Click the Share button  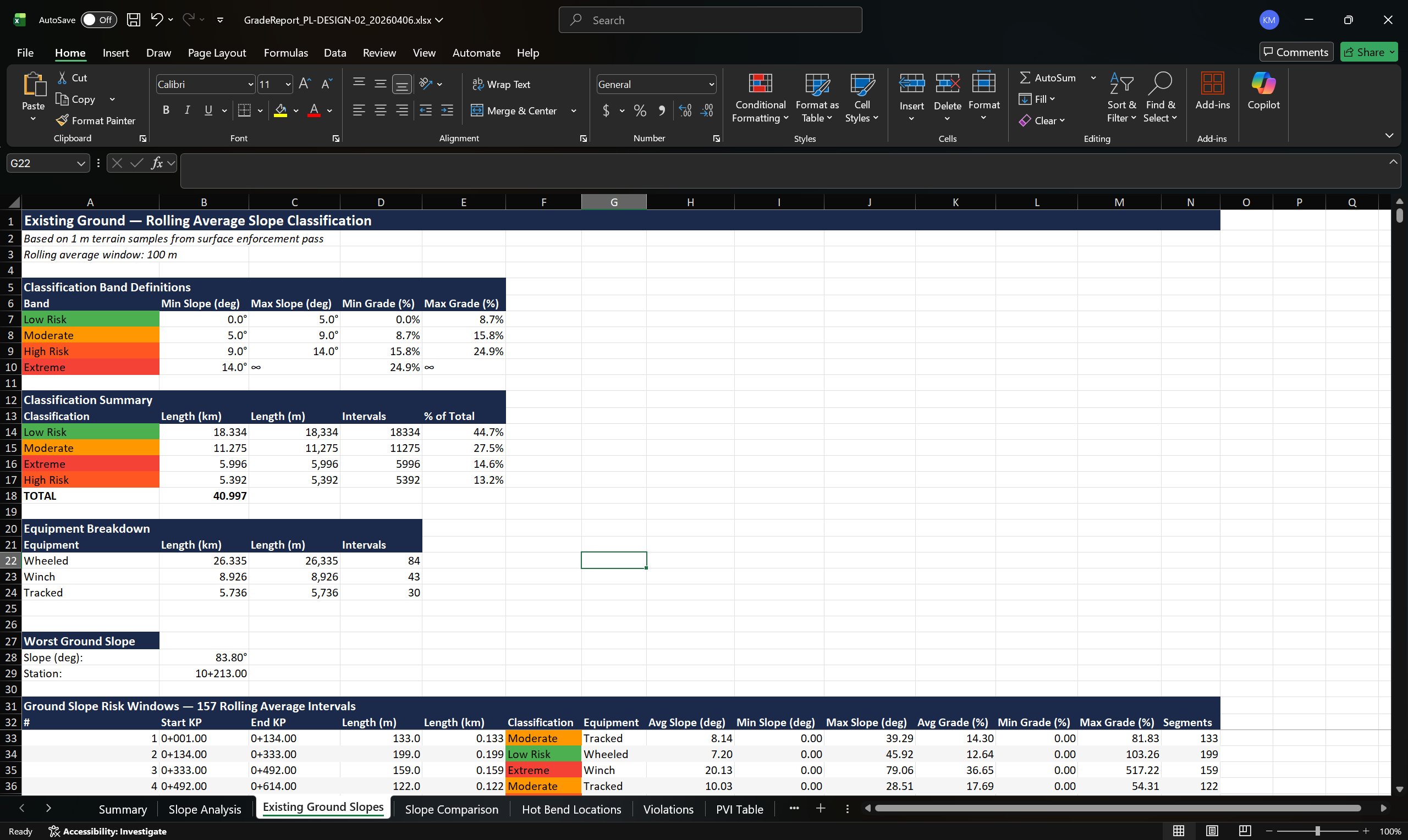pos(1367,52)
